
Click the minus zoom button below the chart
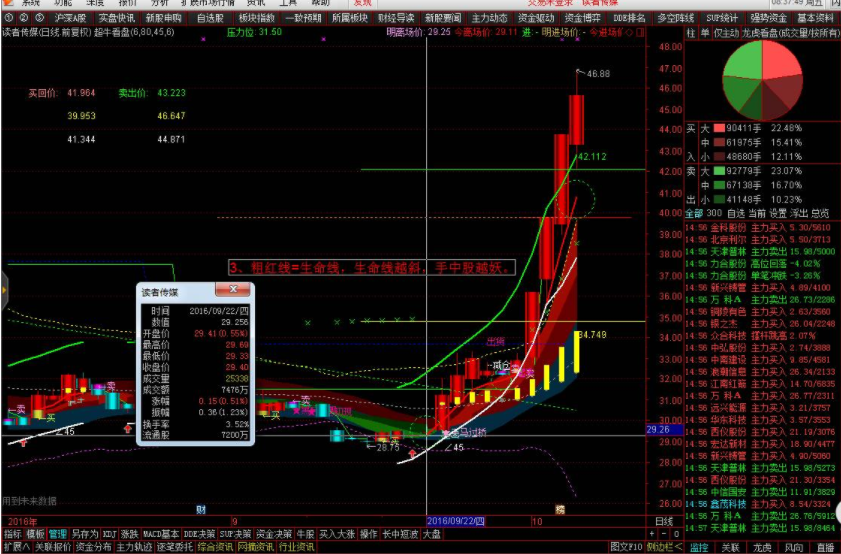point(664,534)
